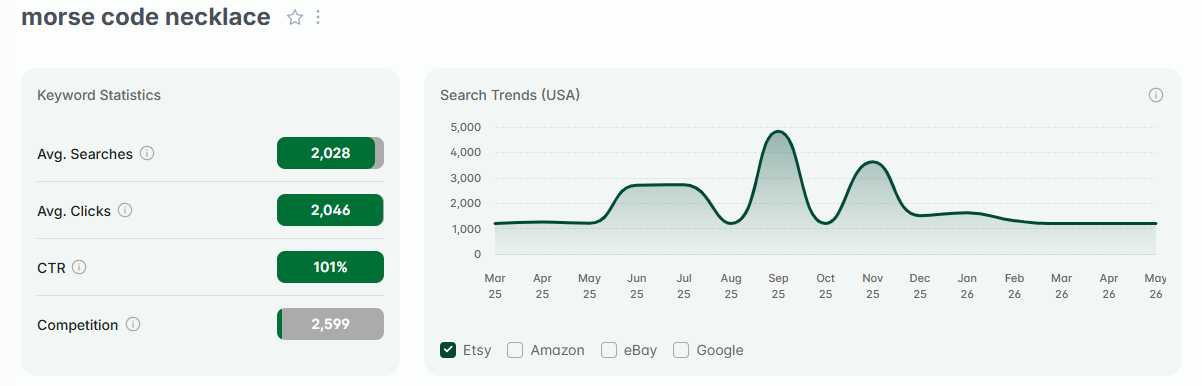Screen dimensions: 1202x386
Task: Open the three-dot options menu beside title
Action: [x=318, y=18]
